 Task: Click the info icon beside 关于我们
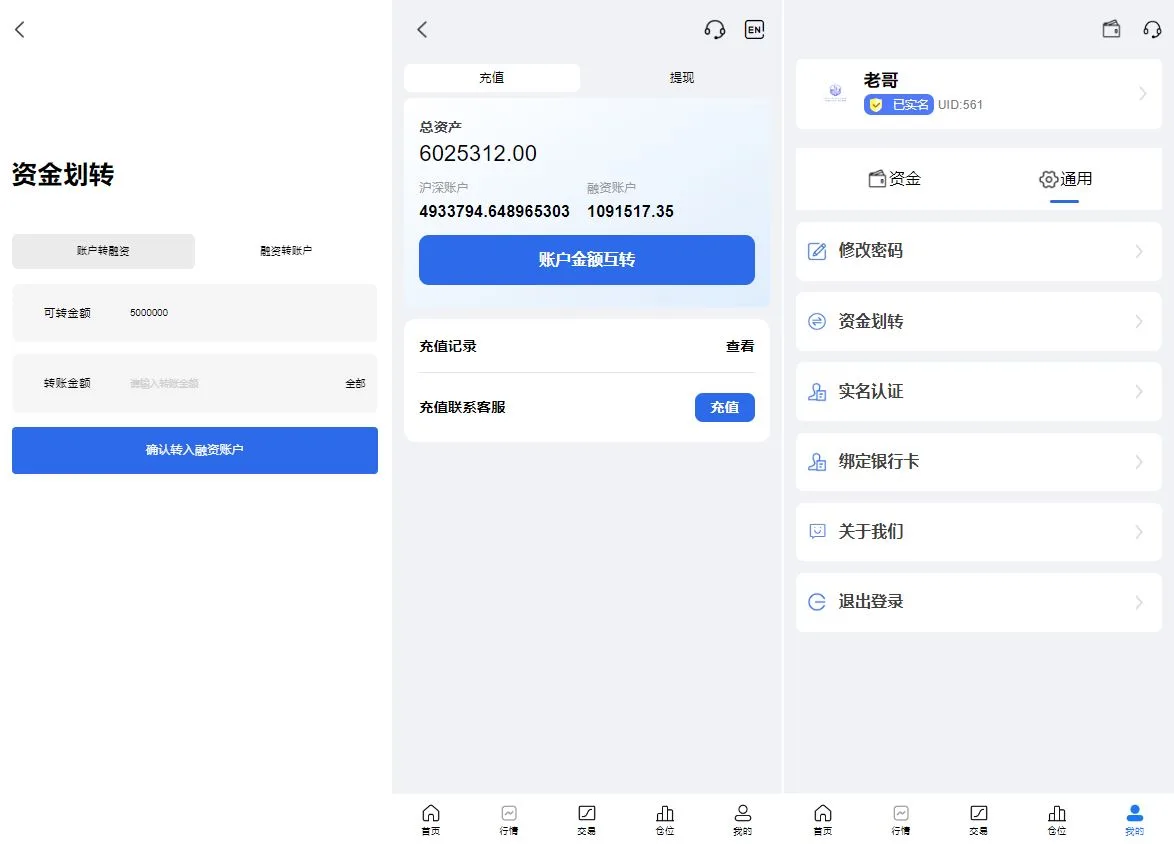(x=817, y=532)
